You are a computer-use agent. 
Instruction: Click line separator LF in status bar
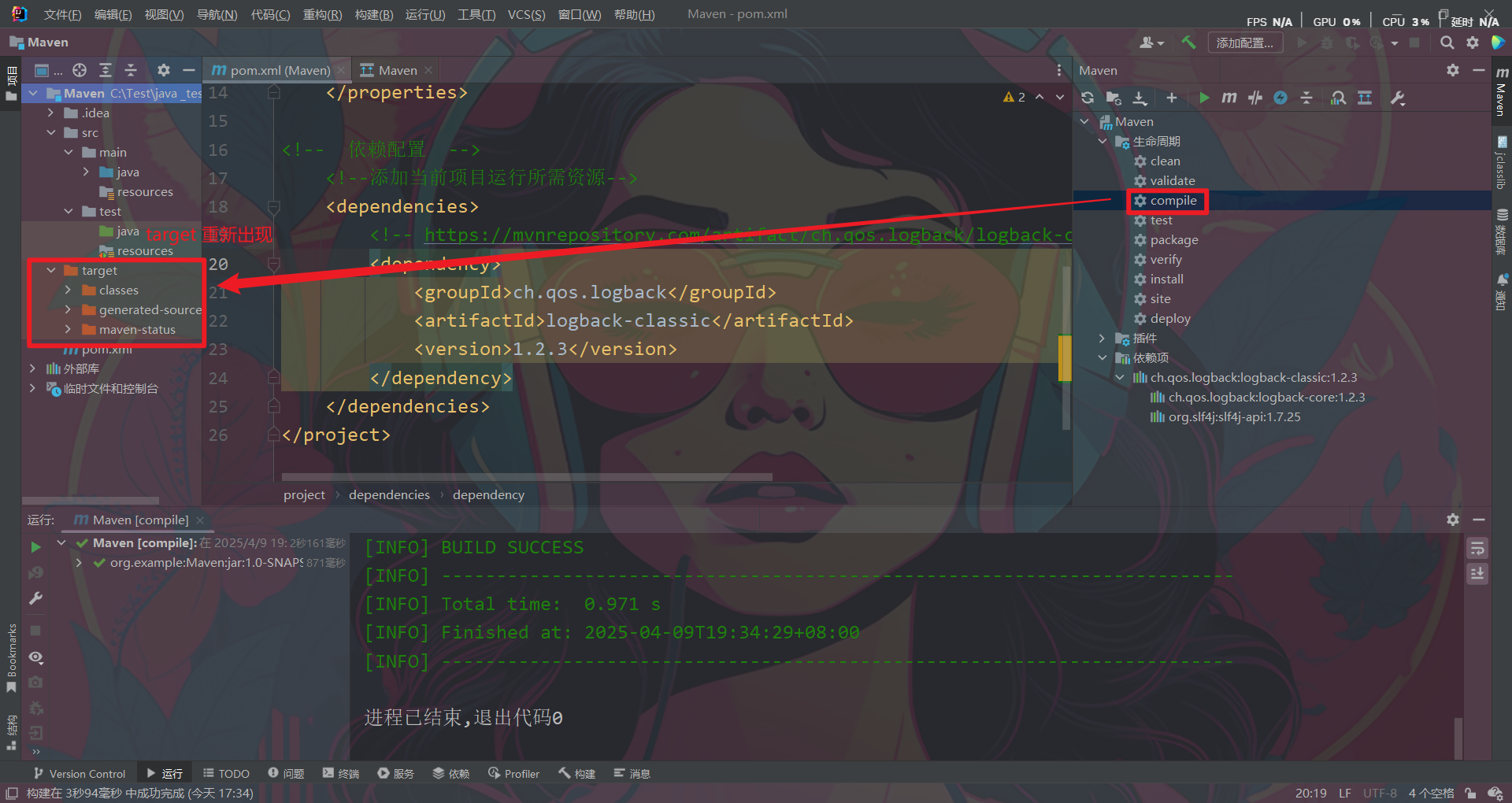coord(1345,793)
